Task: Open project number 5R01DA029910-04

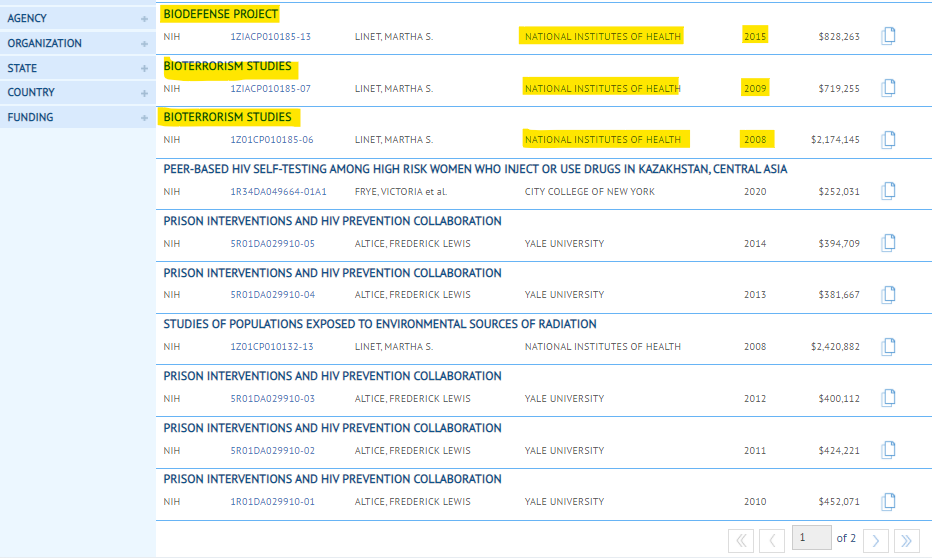Action: point(272,295)
